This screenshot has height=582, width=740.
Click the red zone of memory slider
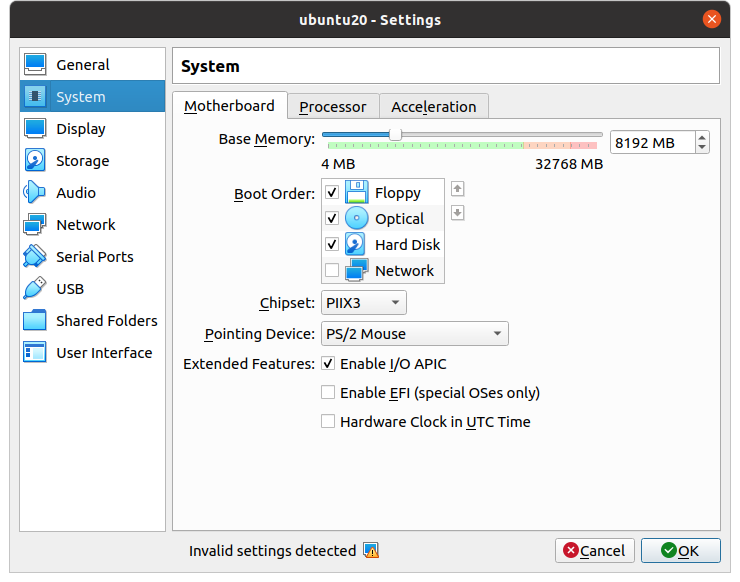click(584, 145)
